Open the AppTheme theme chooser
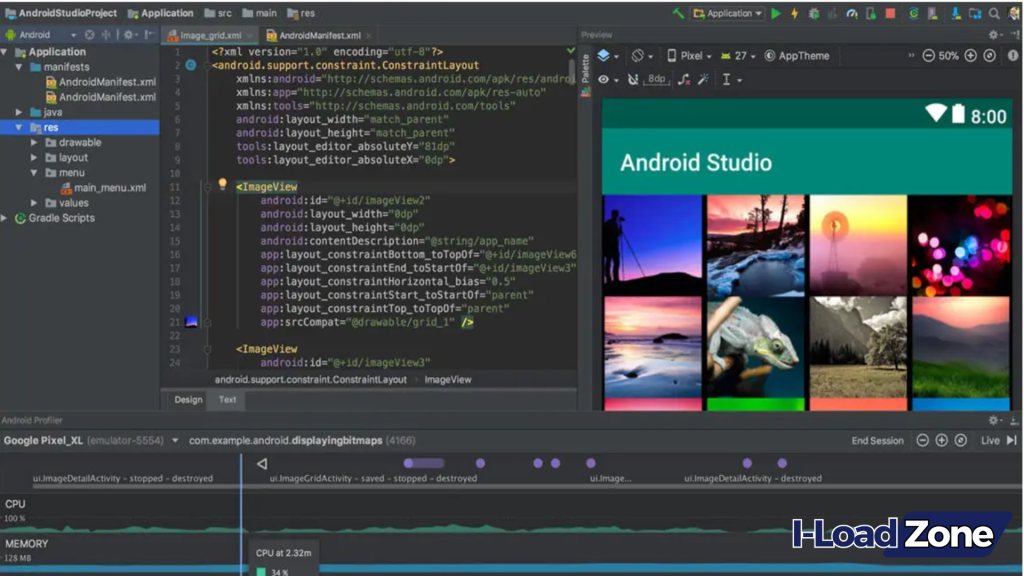 (x=797, y=56)
